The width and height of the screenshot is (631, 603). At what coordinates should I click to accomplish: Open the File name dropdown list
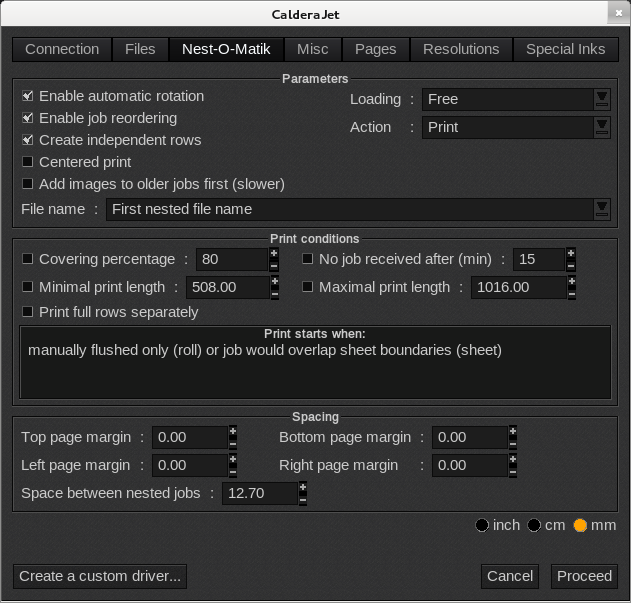(601, 209)
